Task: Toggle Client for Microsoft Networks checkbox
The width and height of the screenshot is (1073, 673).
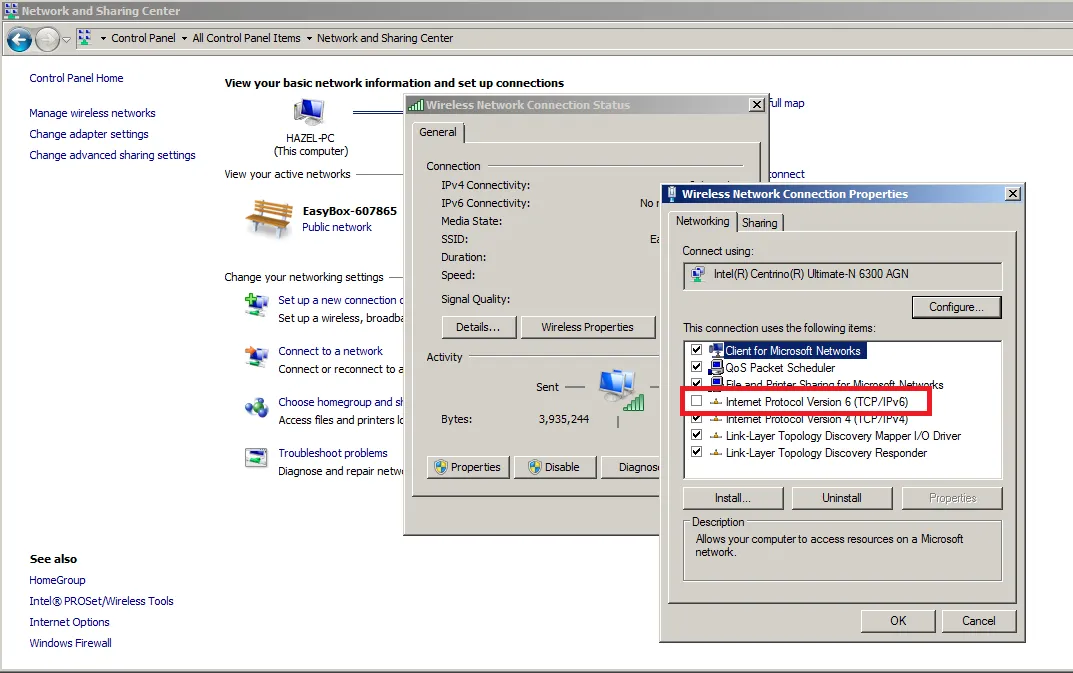Action: click(x=697, y=349)
